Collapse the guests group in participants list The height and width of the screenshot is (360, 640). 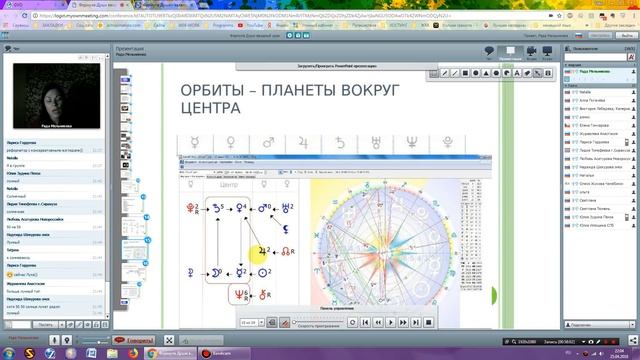pos(566,86)
